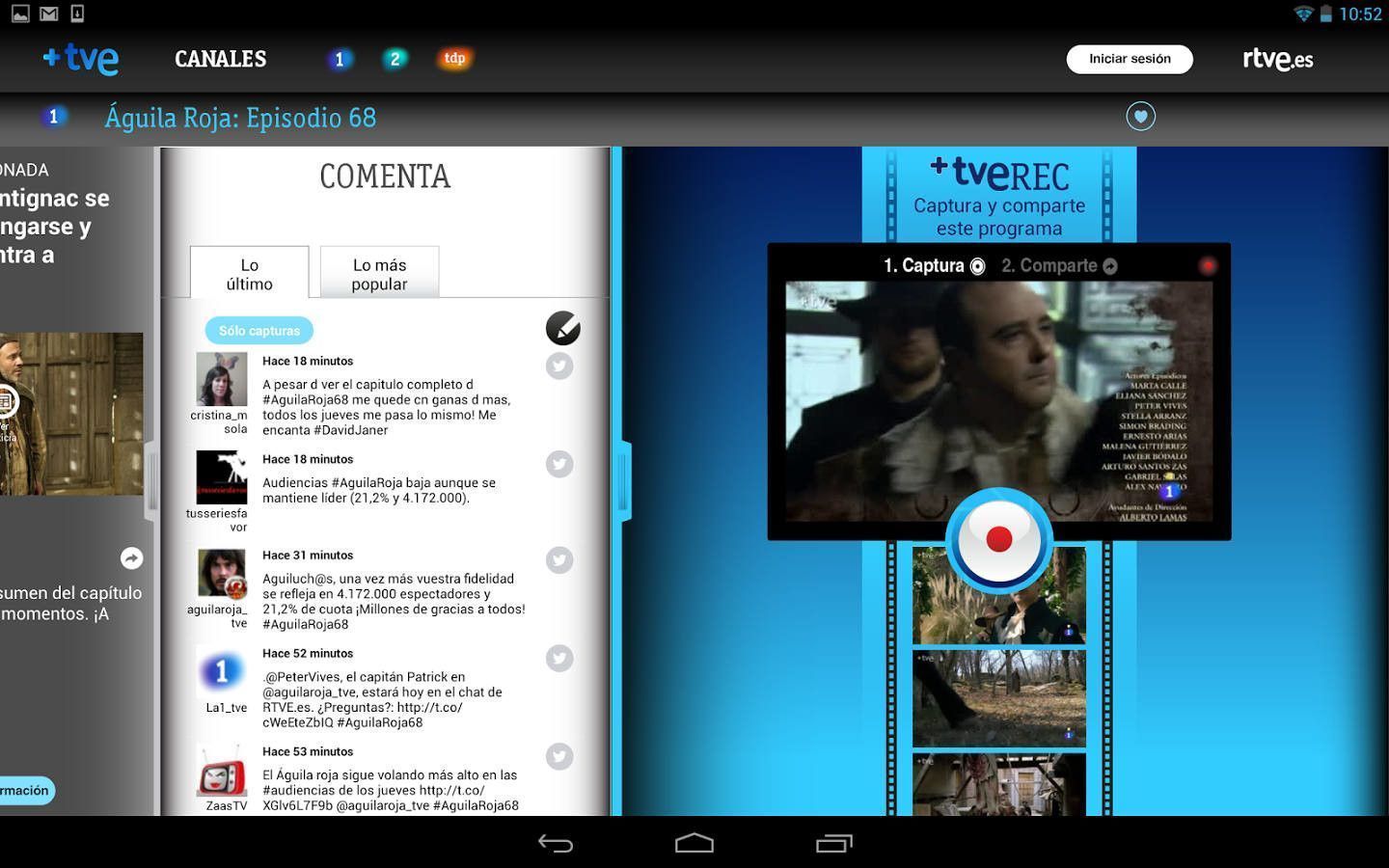This screenshot has width=1389, height=868.
Task: Tap Twitter icon on ZaasTV comment
Action: pos(559,756)
